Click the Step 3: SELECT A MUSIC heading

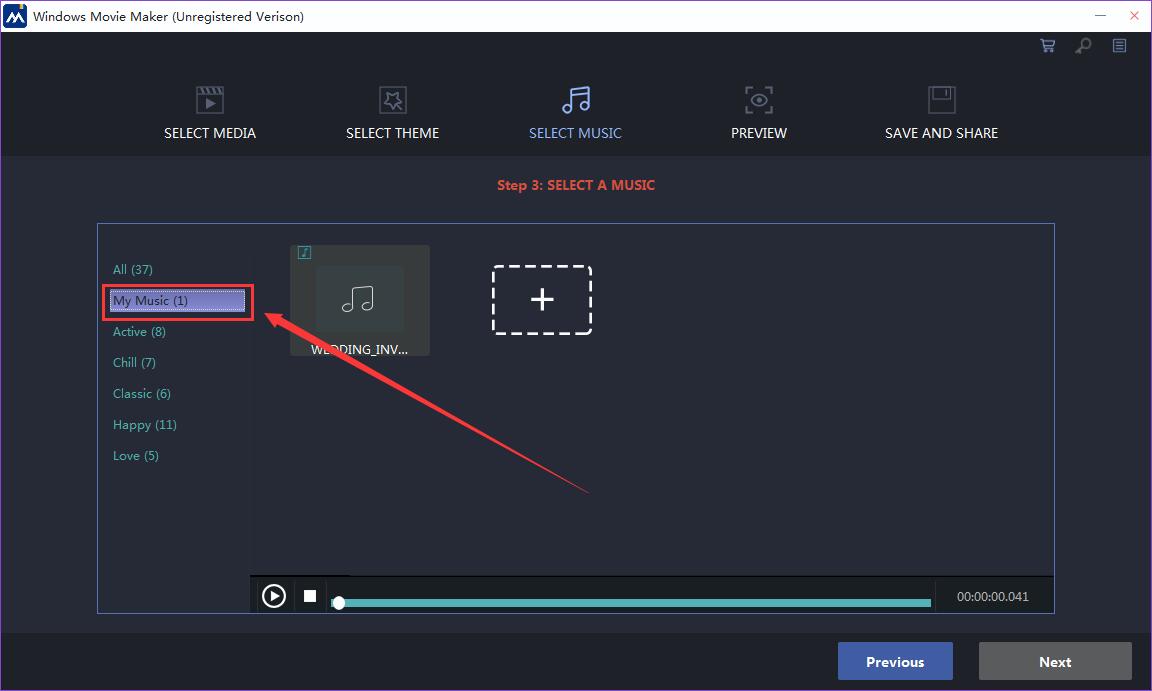[x=576, y=185]
